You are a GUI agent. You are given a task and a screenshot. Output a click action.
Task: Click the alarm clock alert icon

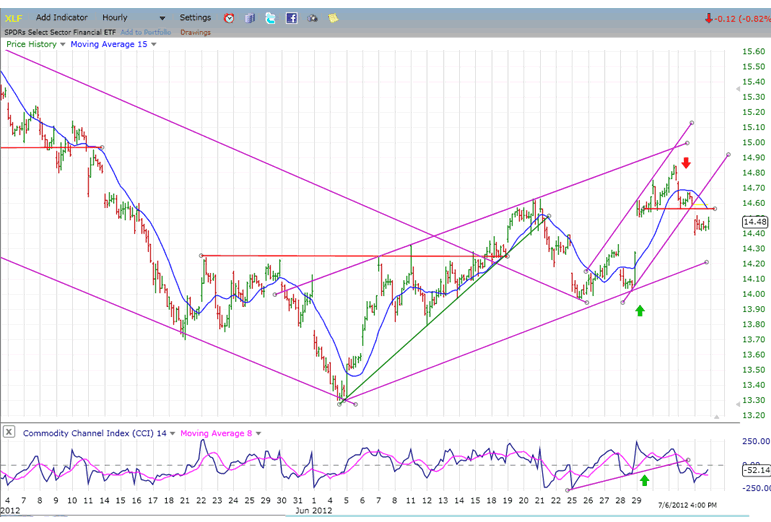(230, 18)
